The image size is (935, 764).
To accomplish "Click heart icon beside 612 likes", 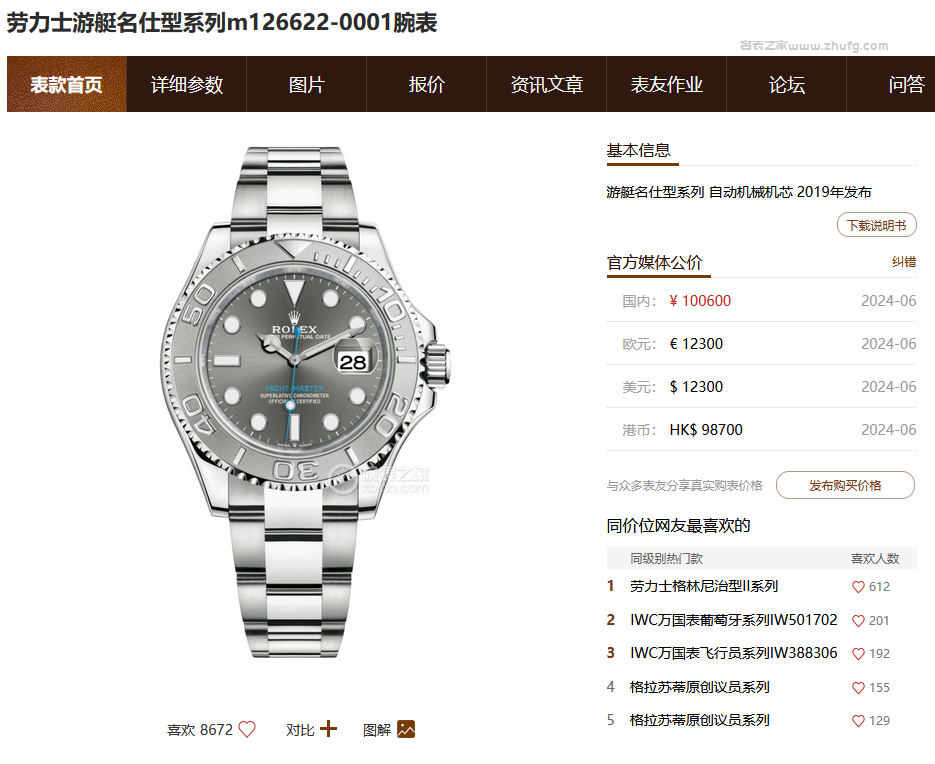I will pos(858,587).
